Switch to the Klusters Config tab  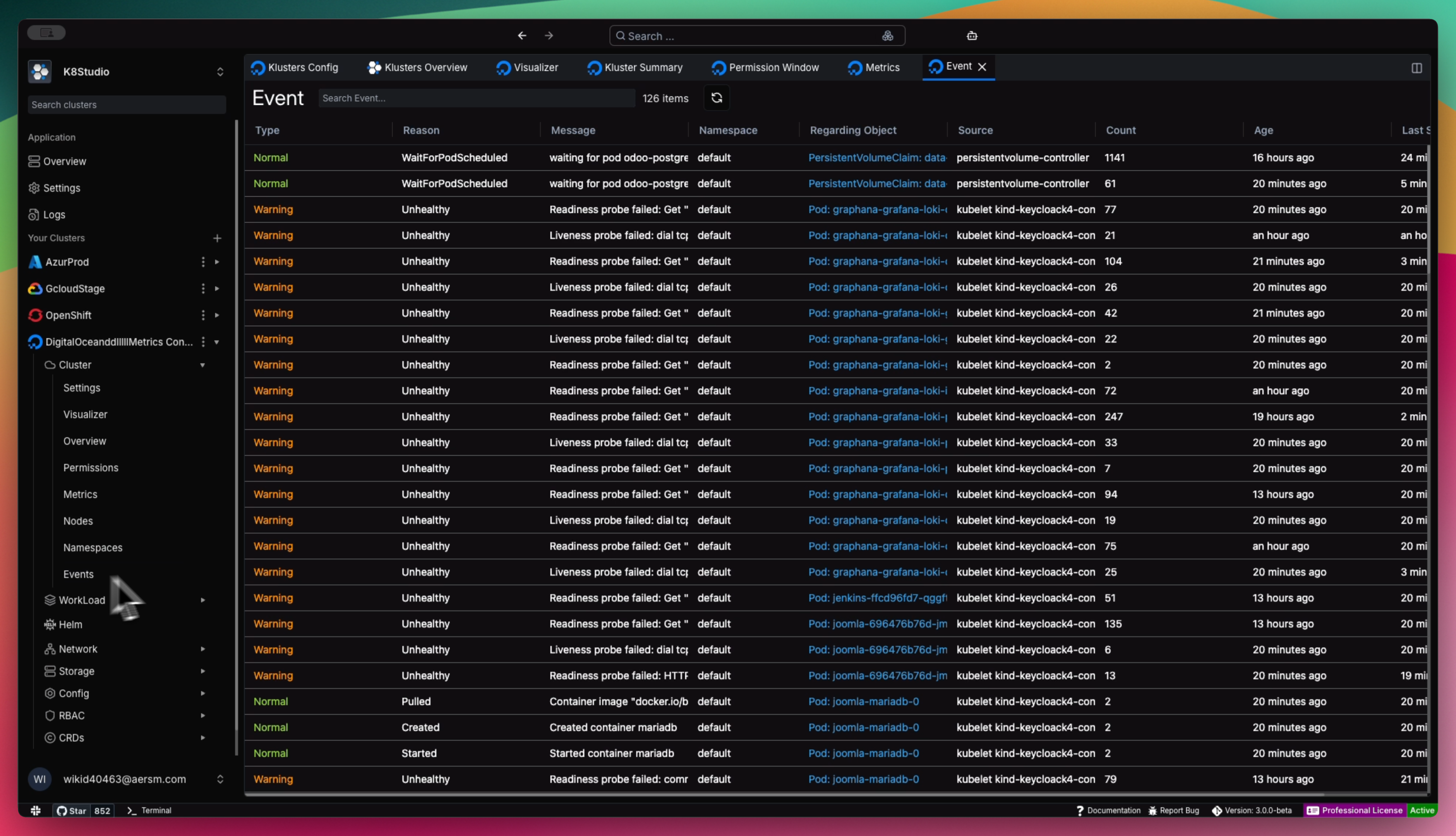295,67
